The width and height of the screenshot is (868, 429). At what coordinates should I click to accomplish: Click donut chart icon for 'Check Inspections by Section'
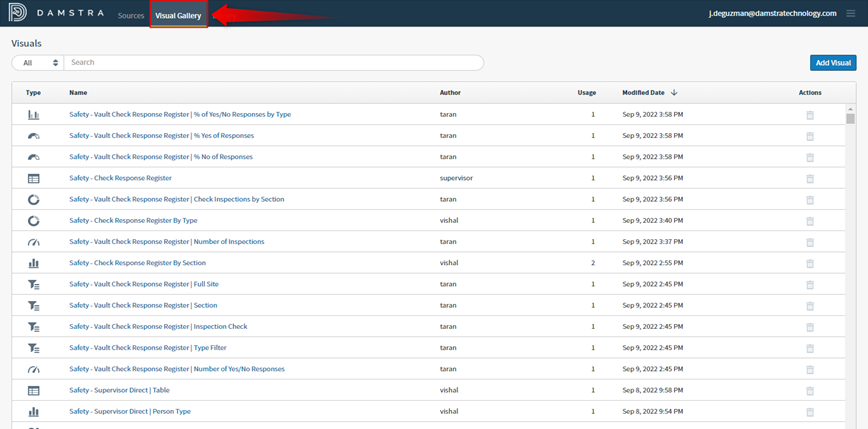pos(33,199)
